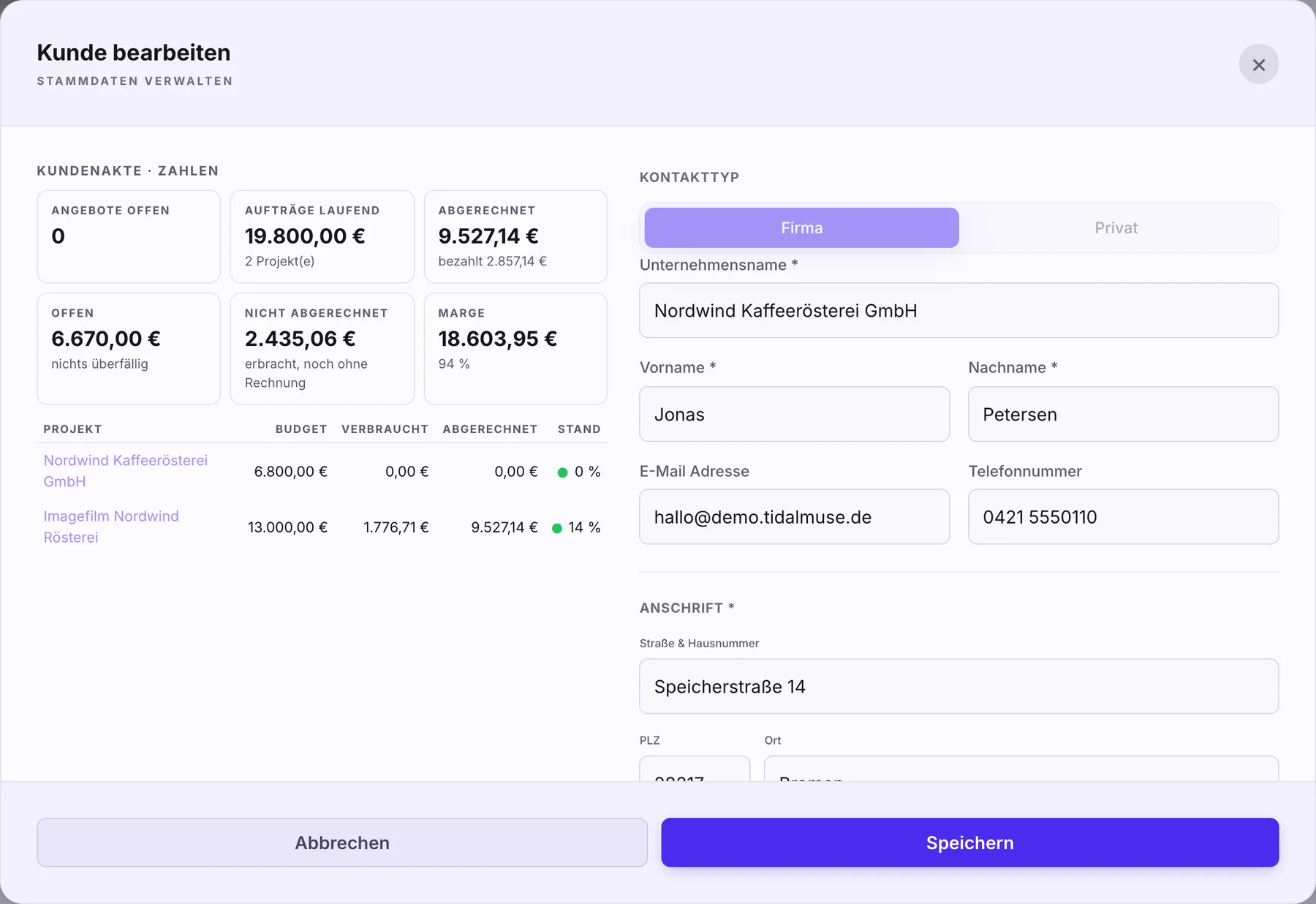This screenshot has height=904, width=1316.
Task: Click the Abbrechen button
Action: pos(342,843)
